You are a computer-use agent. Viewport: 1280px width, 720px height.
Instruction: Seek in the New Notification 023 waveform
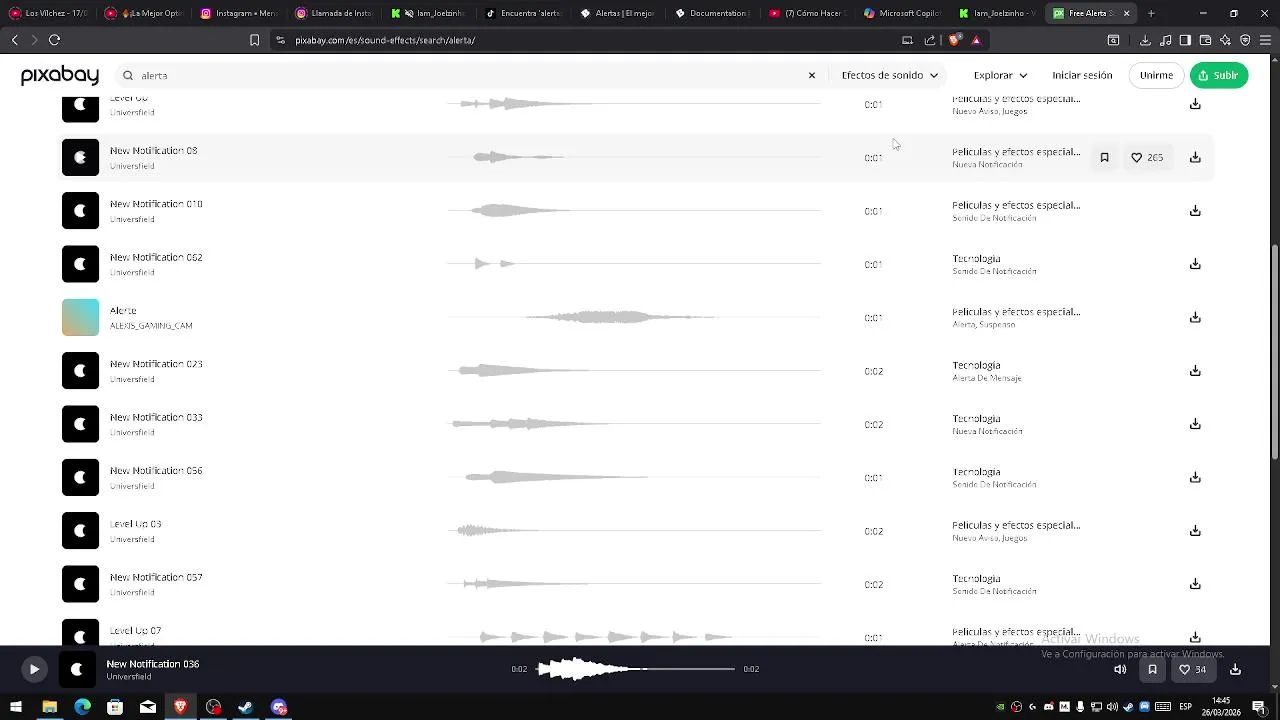coord(635,371)
